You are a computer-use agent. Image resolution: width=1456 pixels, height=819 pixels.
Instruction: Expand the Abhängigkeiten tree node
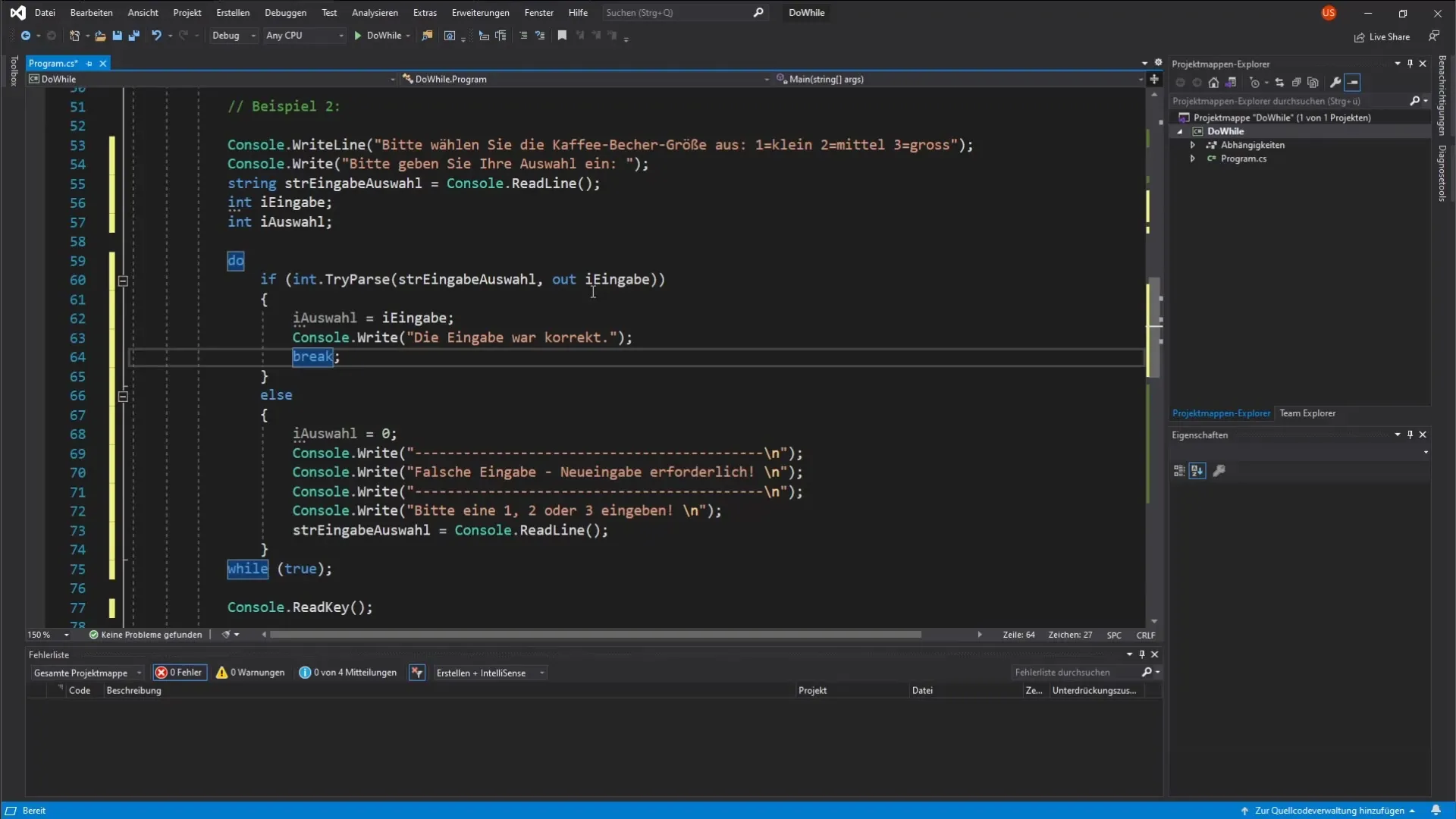pos(1193,145)
